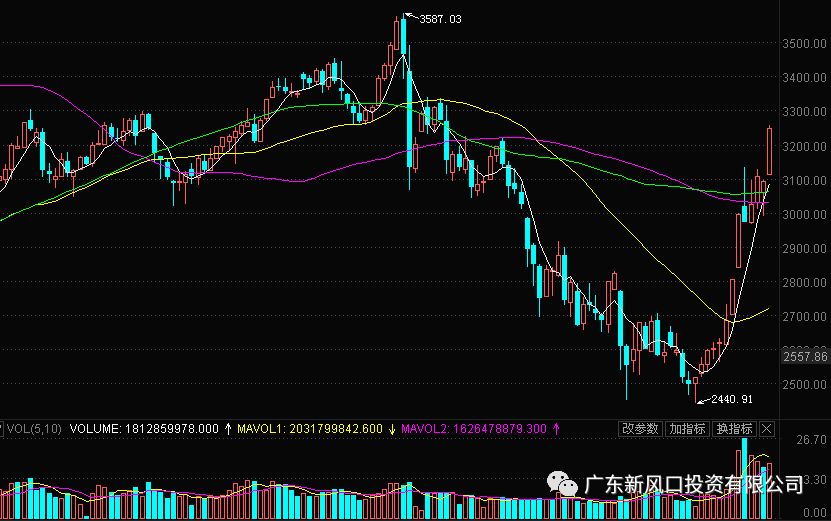Click the VOLUME value 1812859978.000
The height and width of the screenshot is (521, 831).
[171, 428]
